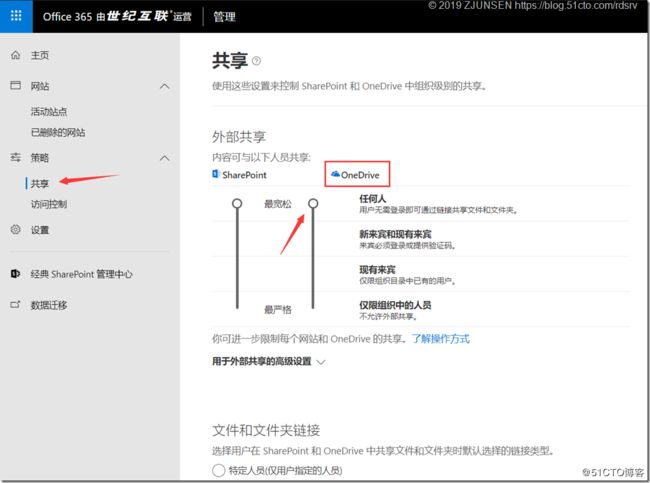The height and width of the screenshot is (483, 650).
Task: Click the 数据迁移 data migration icon
Action: 15,305
